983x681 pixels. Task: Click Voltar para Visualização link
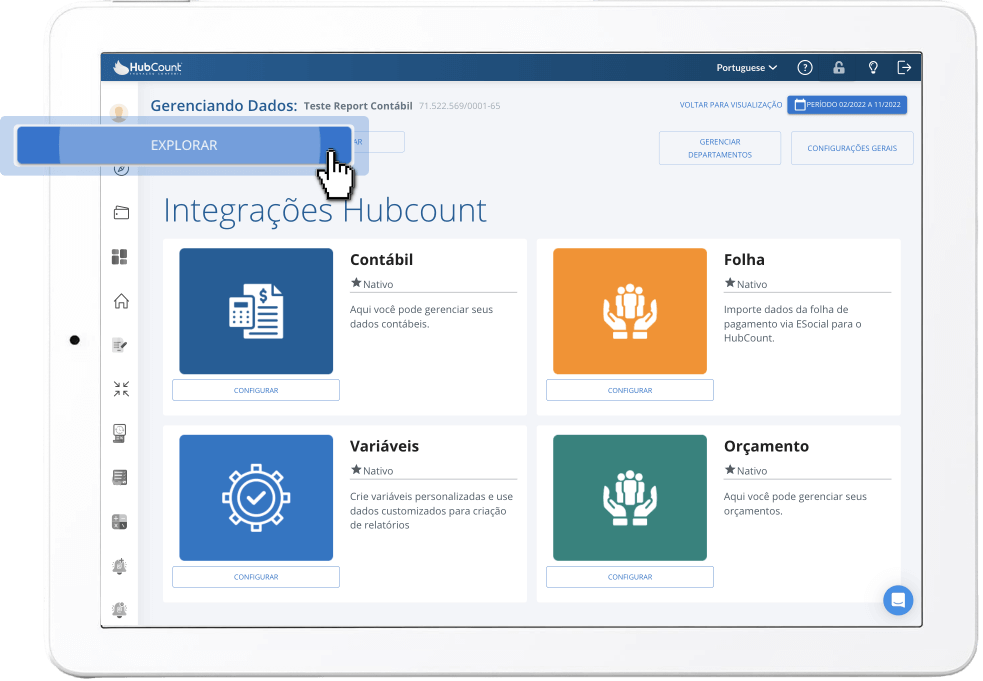pyautogui.click(x=731, y=105)
